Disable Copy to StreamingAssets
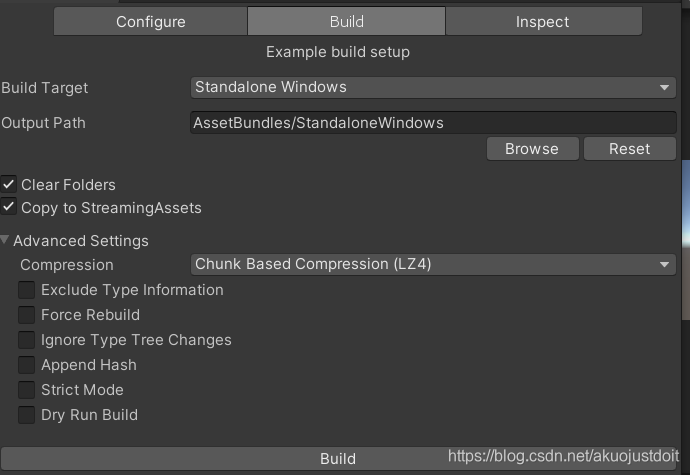The height and width of the screenshot is (475, 690). [9, 208]
